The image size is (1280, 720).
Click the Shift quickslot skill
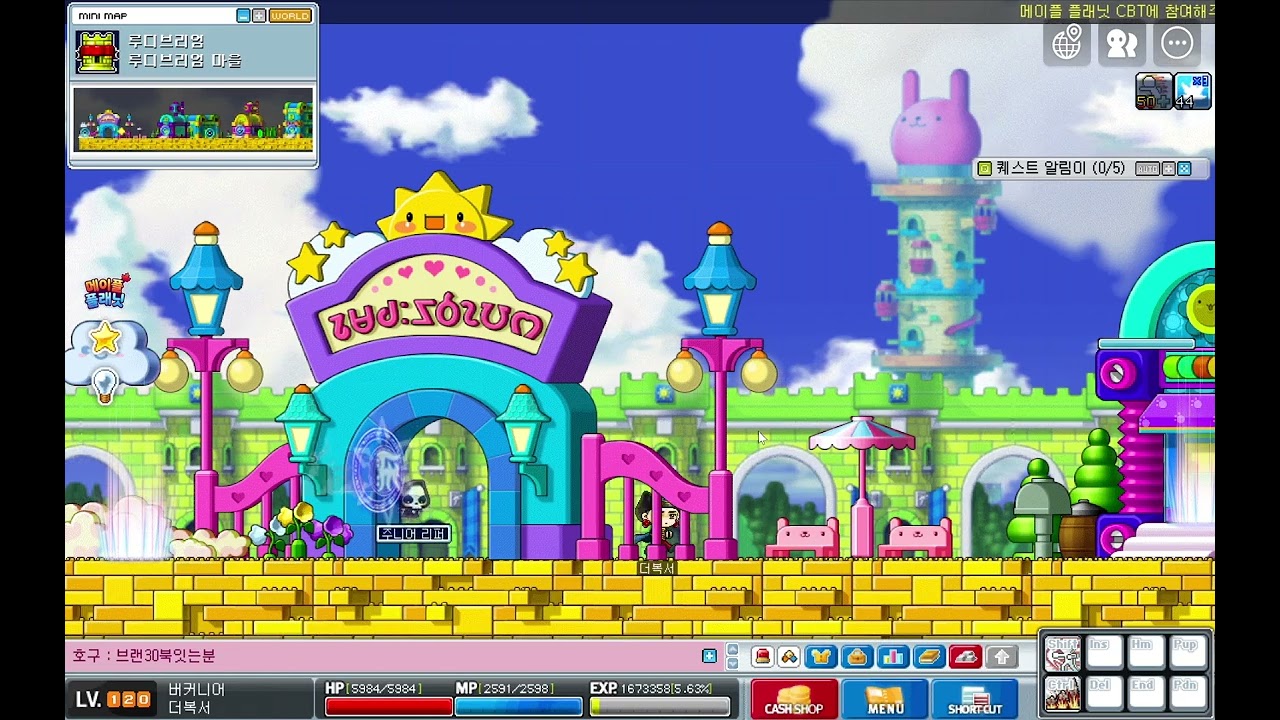[x=1062, y=653]
